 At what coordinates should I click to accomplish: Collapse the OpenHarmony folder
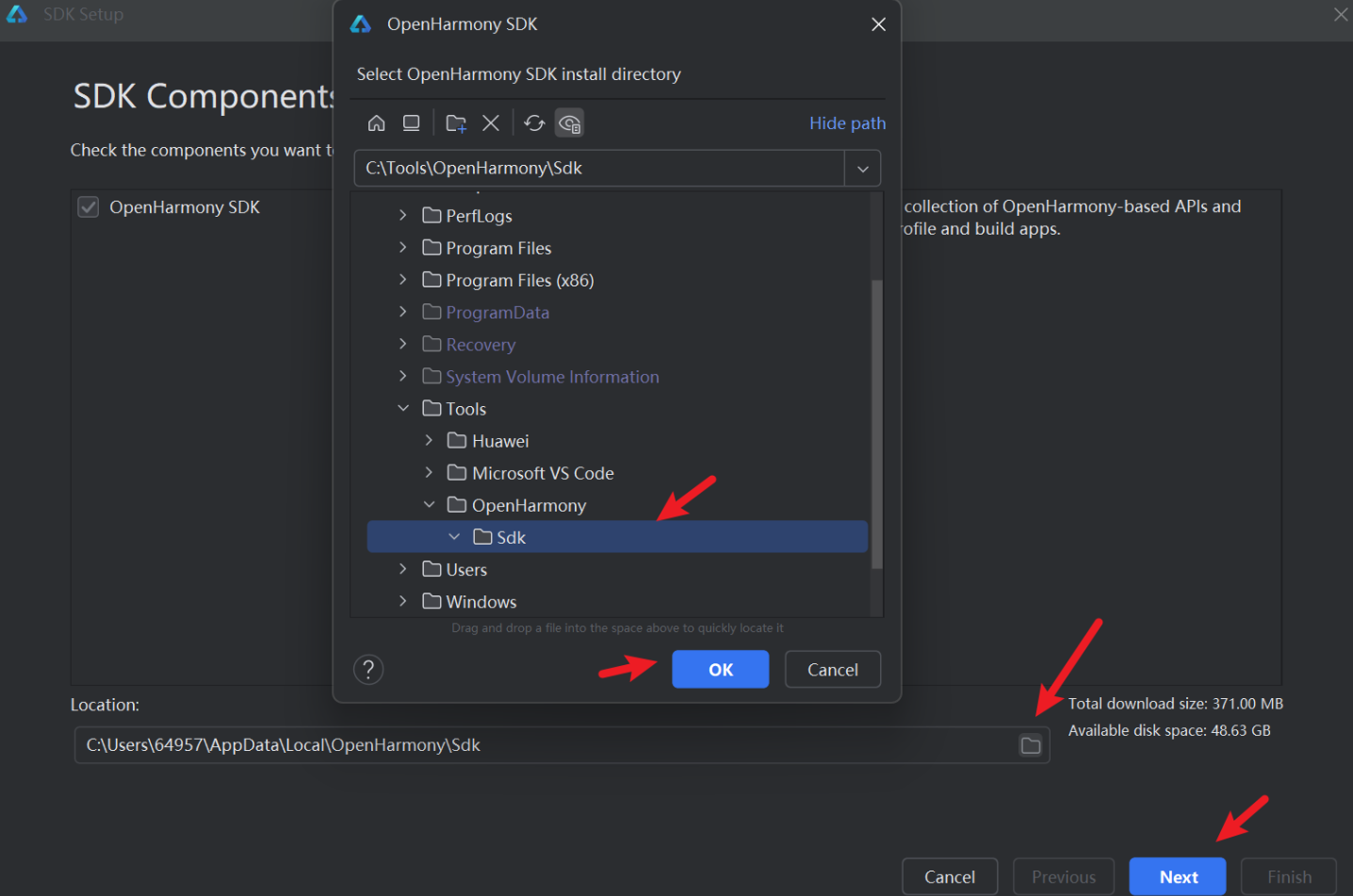[x=429, y=505]
